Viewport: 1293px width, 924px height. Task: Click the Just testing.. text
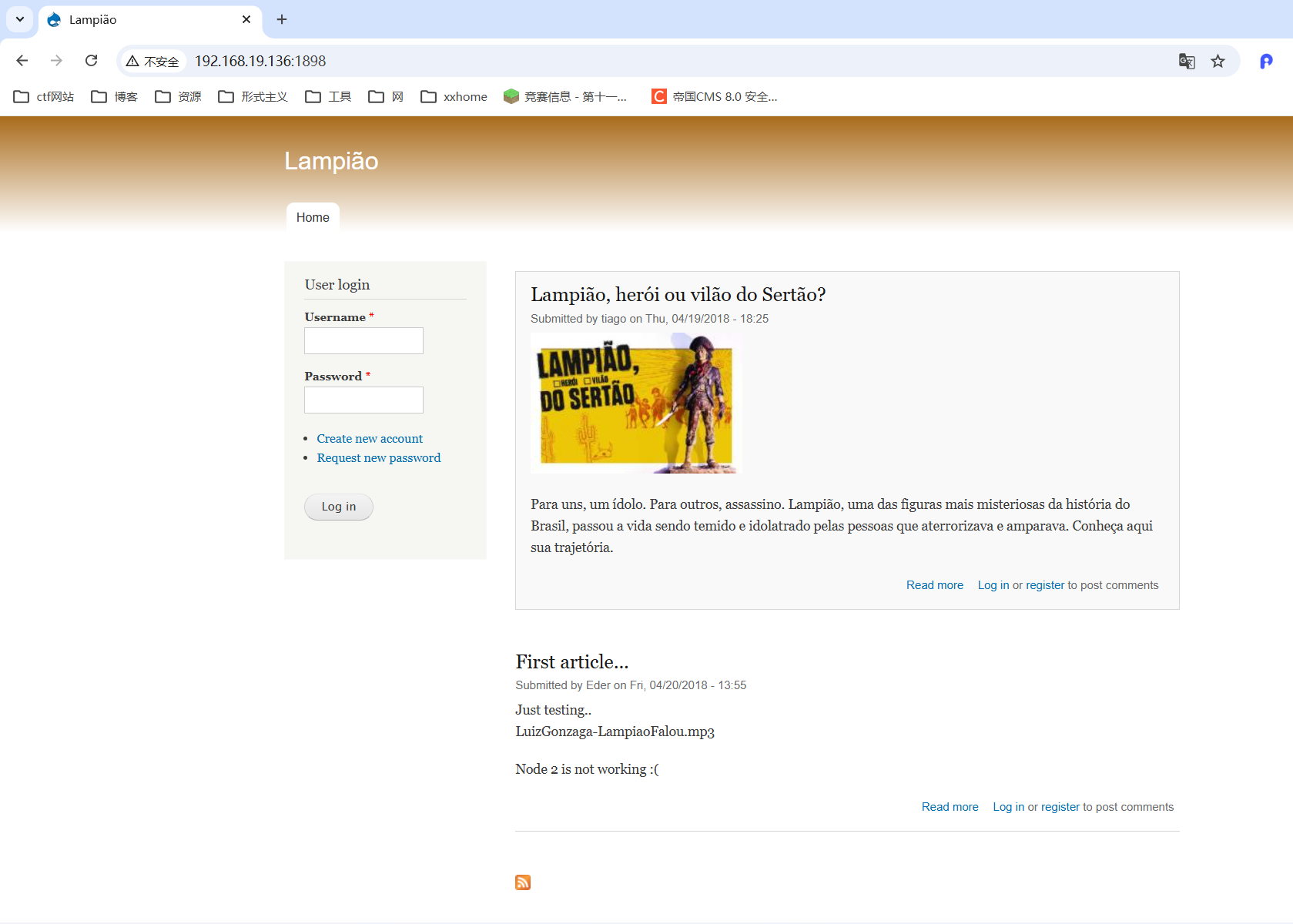pos(554,710)
